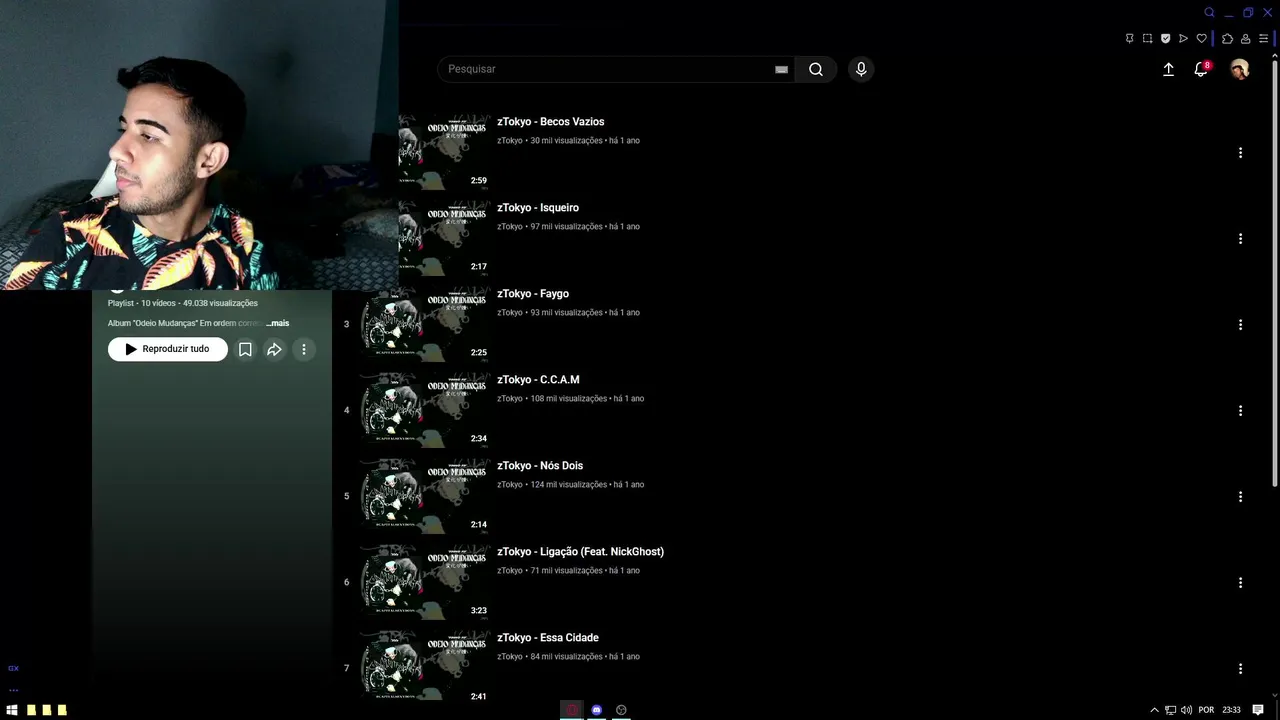Open Opera easy setup sliders icon
1280x720 pixels.
pyautogui.click(x=1263, y=39)
